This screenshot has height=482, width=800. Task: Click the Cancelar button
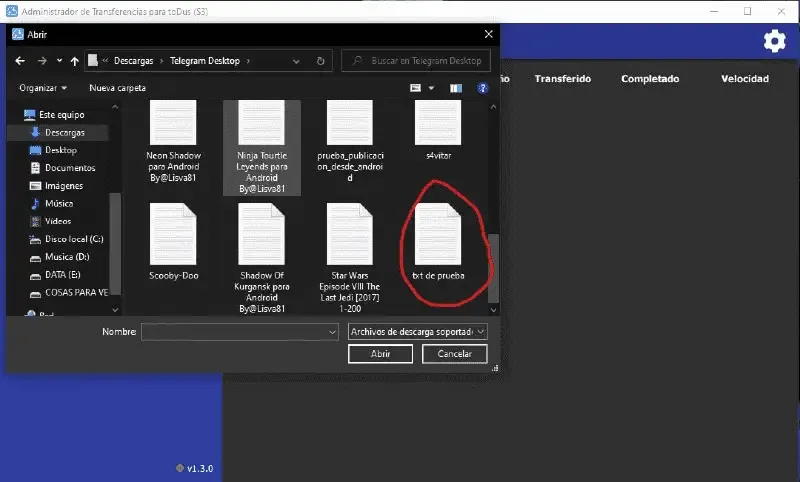click(455, 354)
